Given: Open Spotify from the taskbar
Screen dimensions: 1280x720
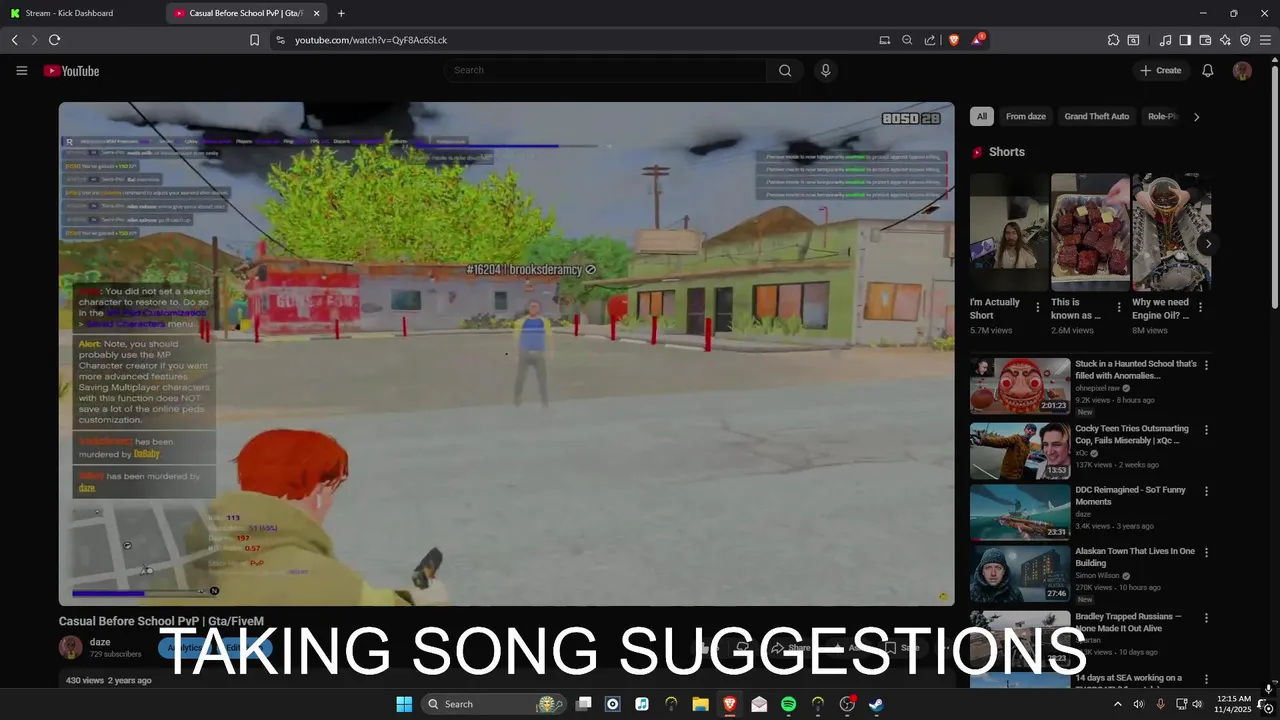Looking at the screenshot, I should point(788,704).
